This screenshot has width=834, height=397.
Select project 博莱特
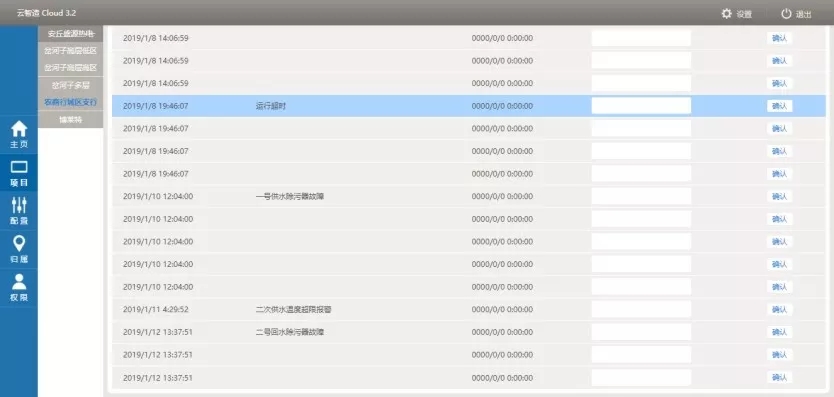click(70, 119)
